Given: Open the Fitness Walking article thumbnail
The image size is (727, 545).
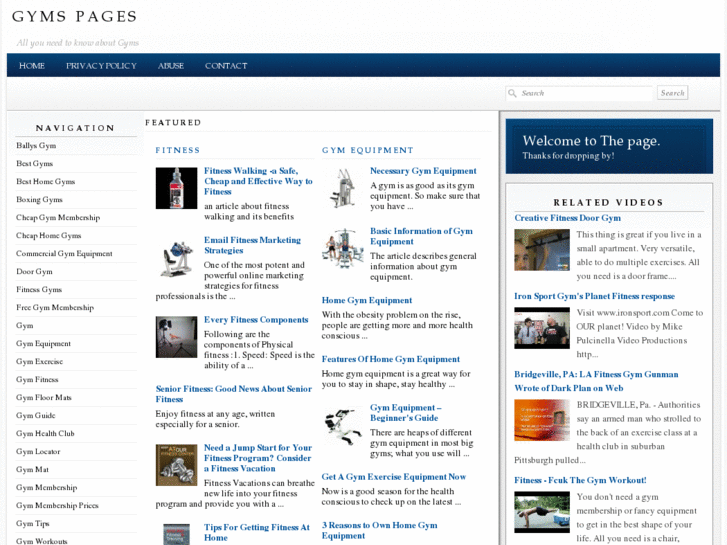Looking at the screenshot, I should [176, 188].
